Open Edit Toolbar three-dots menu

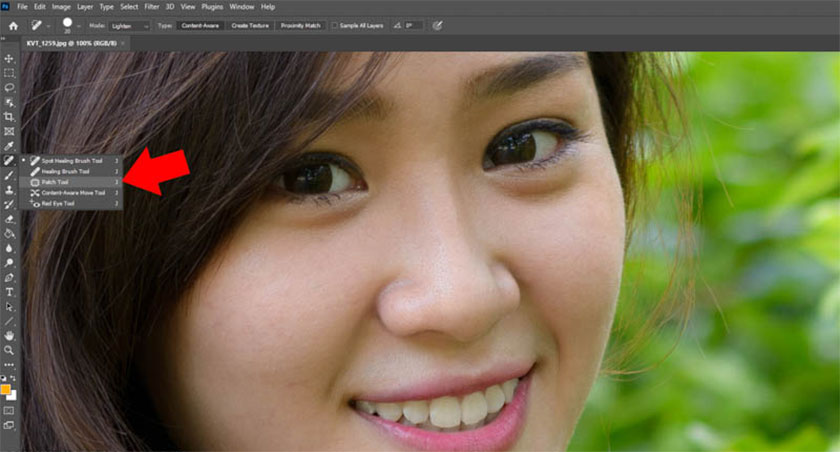[x=9, y=365]
